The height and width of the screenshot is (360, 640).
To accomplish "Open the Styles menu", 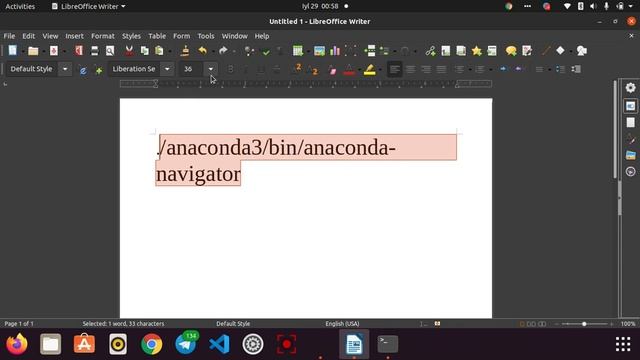I will [x=131, y=36].
